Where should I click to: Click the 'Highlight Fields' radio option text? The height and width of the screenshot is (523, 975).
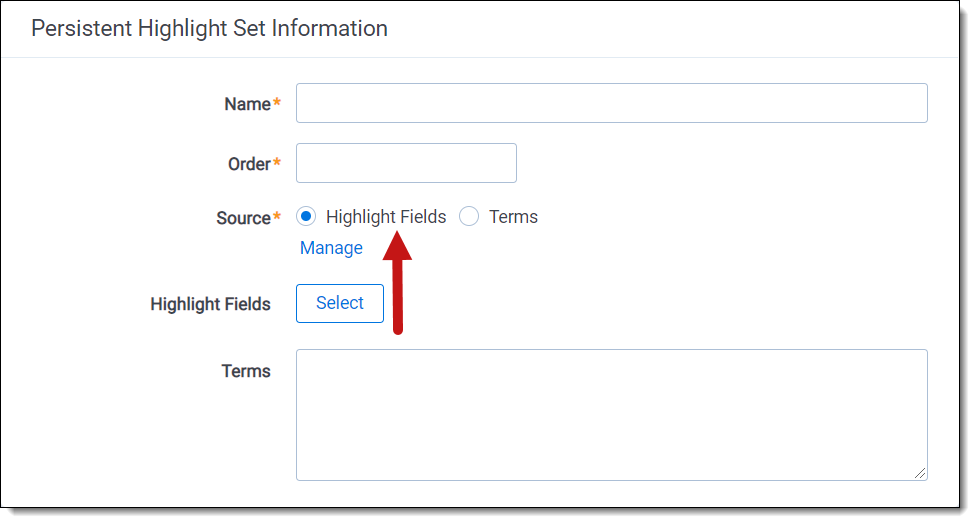pyautogui.click(x=386, y=217)
